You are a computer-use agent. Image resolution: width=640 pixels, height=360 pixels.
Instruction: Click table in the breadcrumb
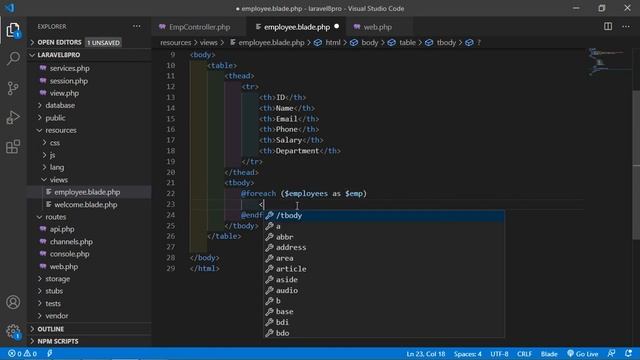407,42
